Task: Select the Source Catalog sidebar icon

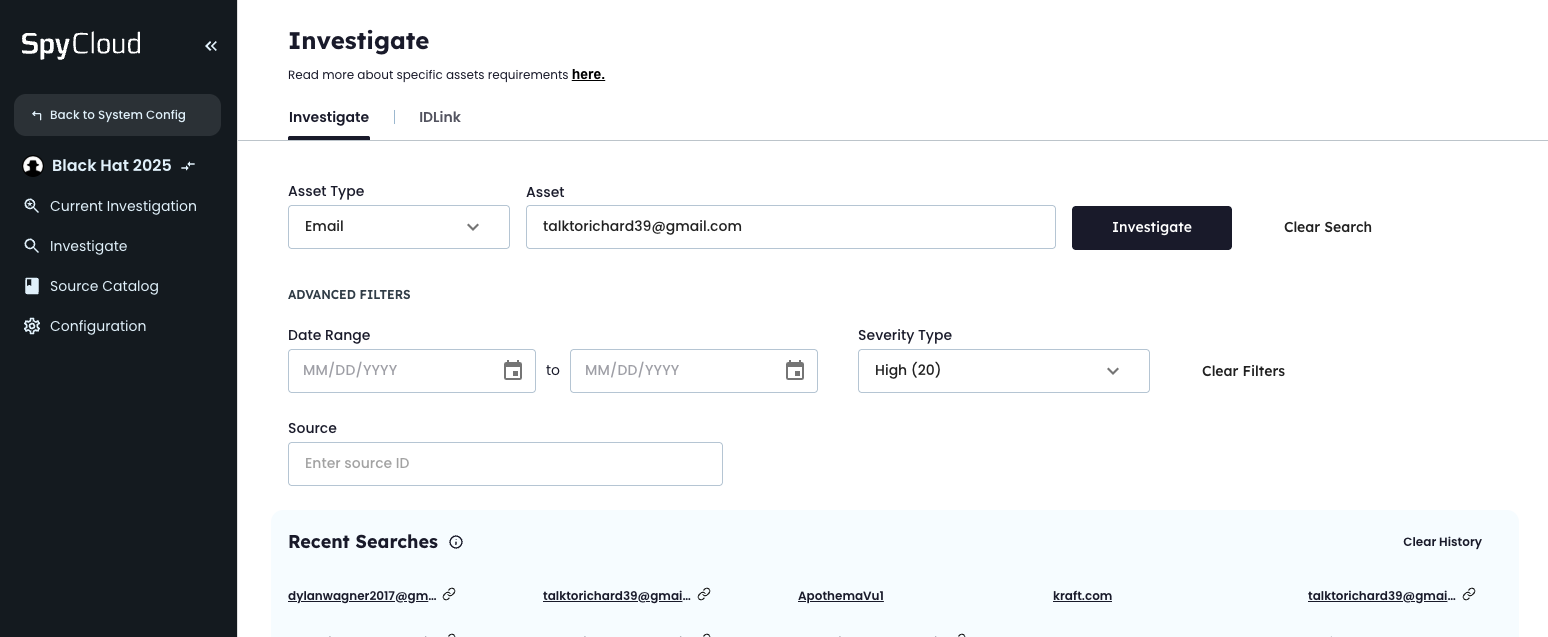Action: tap(31, 285)
